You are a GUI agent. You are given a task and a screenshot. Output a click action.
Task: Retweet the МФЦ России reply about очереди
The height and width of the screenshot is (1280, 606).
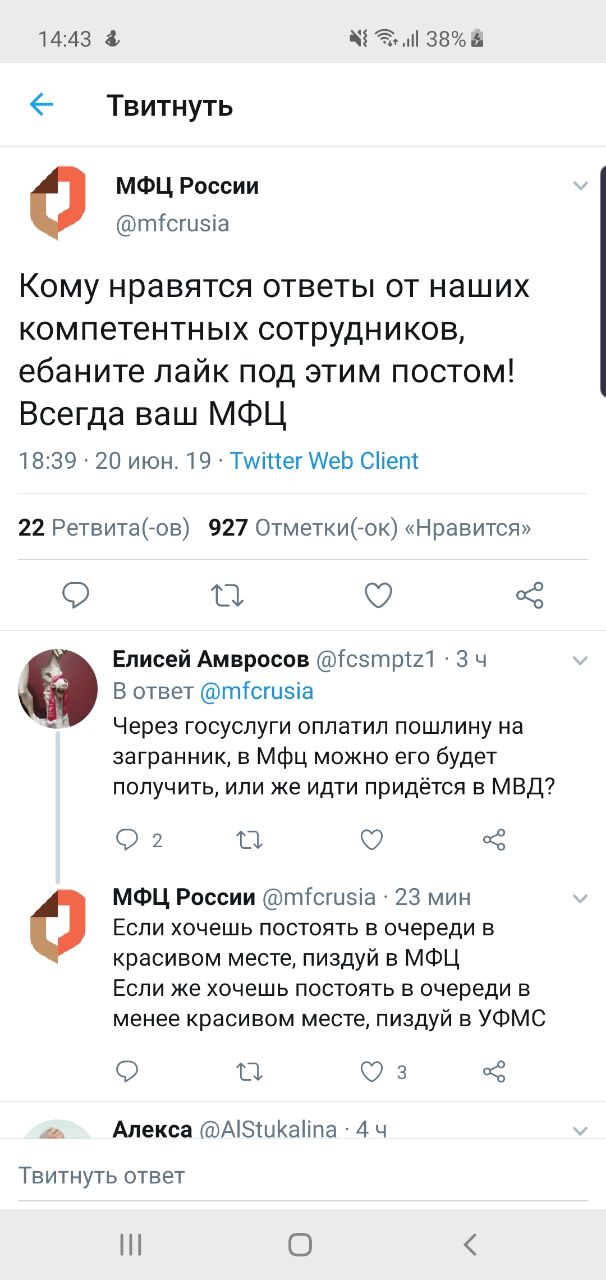pos(248,1072)
